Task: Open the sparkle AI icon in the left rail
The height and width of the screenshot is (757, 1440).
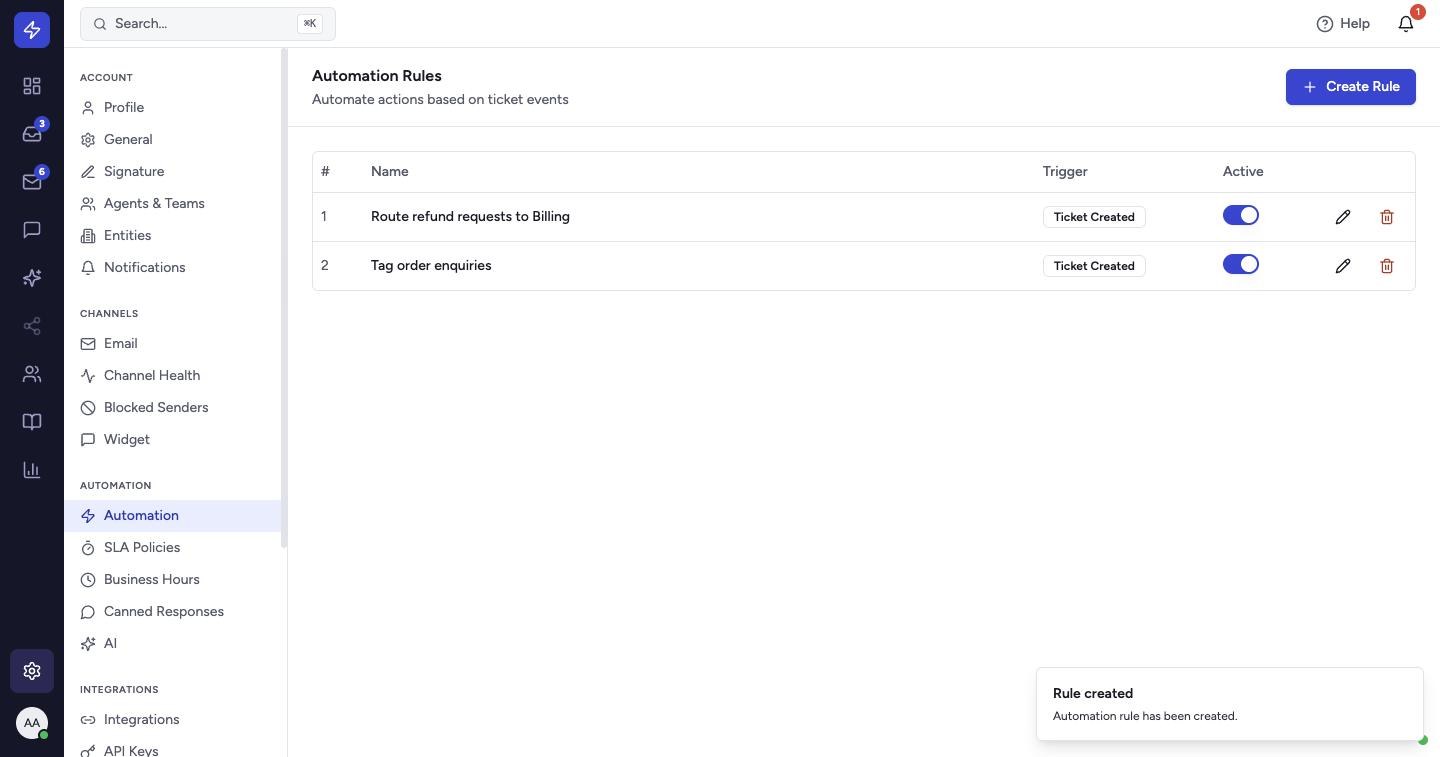Action: (32, 278)
